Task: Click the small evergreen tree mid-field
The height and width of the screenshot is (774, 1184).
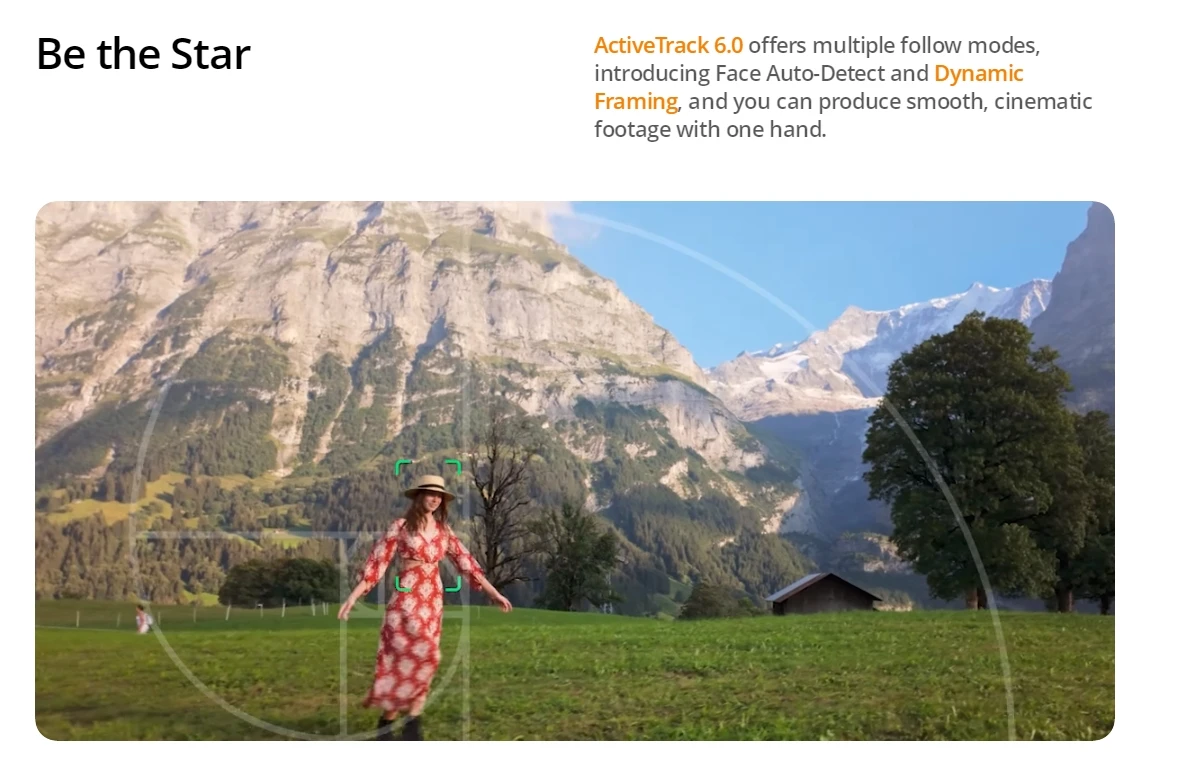Action: (578, 557)
